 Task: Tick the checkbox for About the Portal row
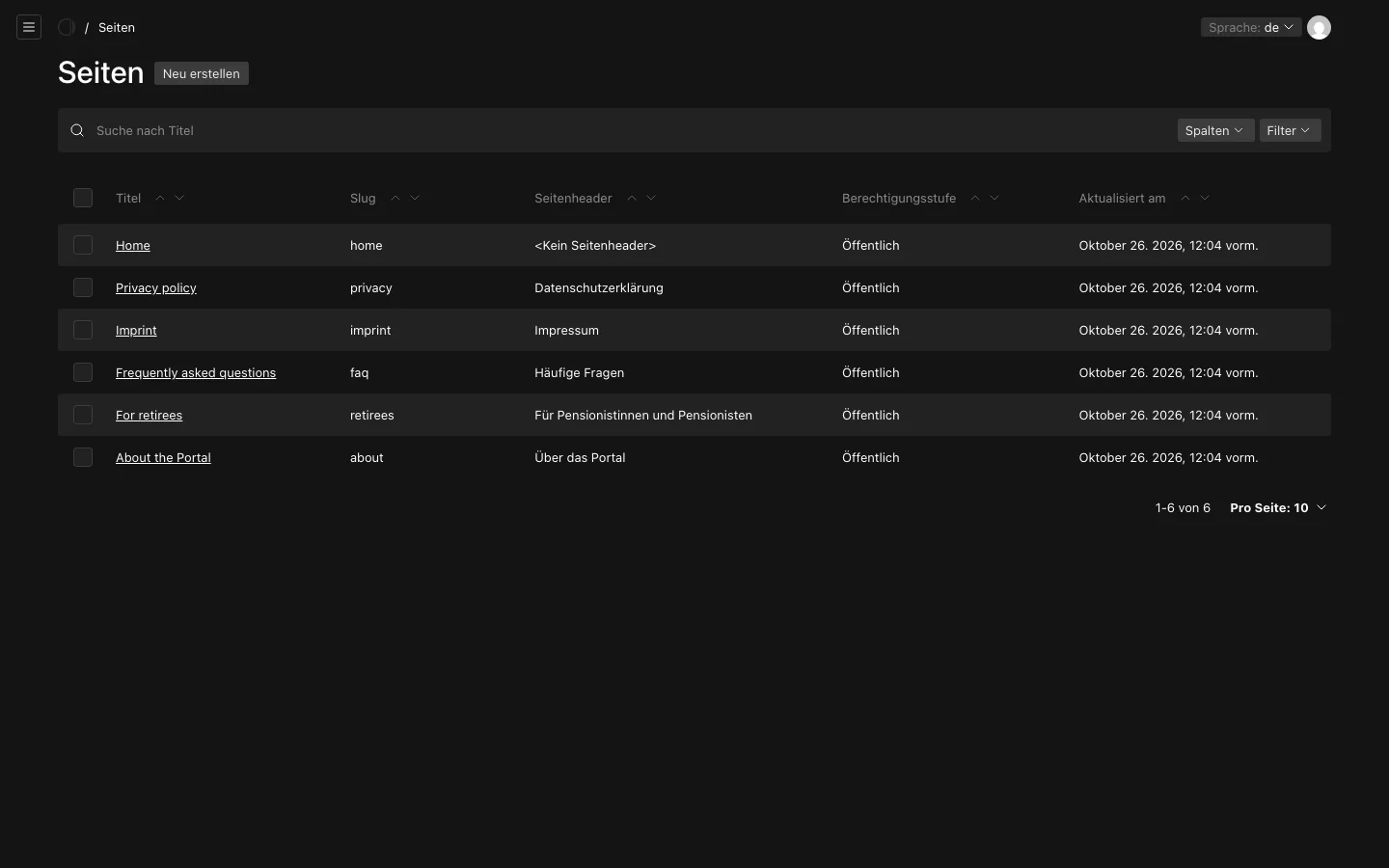(x=83, y=457)
